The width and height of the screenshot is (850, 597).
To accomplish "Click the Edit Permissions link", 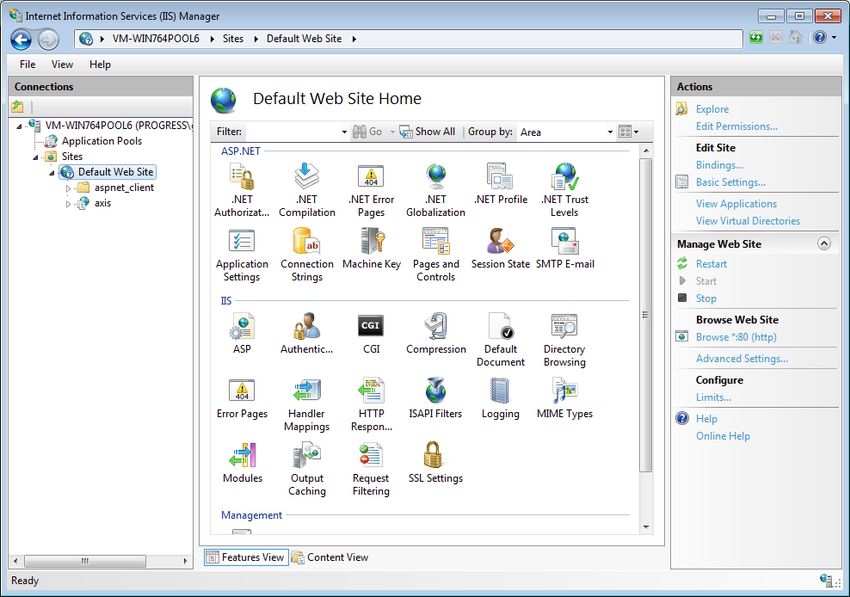I will pyautogui.click(x=737, y=126).
